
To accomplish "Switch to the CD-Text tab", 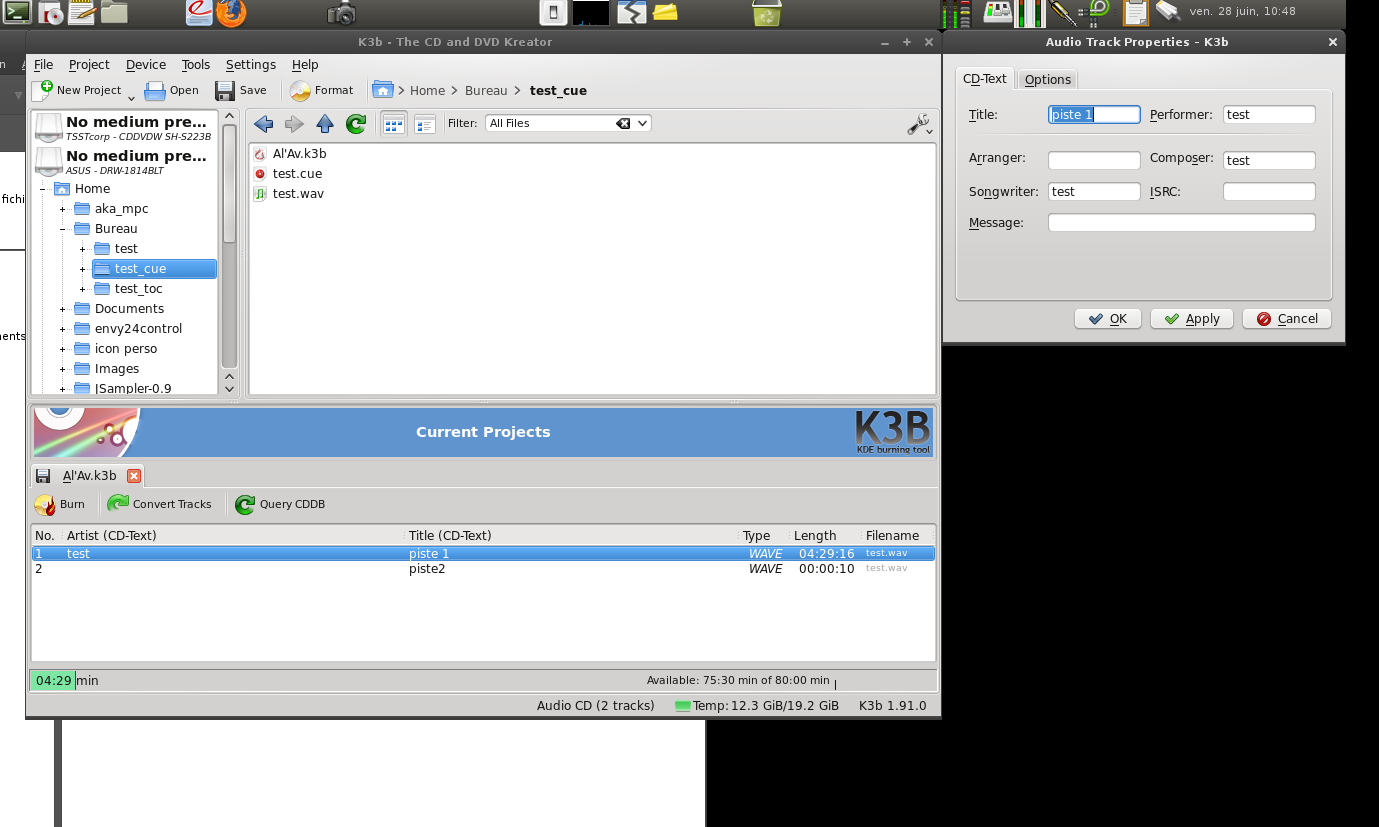I will (x=985, y=79).
